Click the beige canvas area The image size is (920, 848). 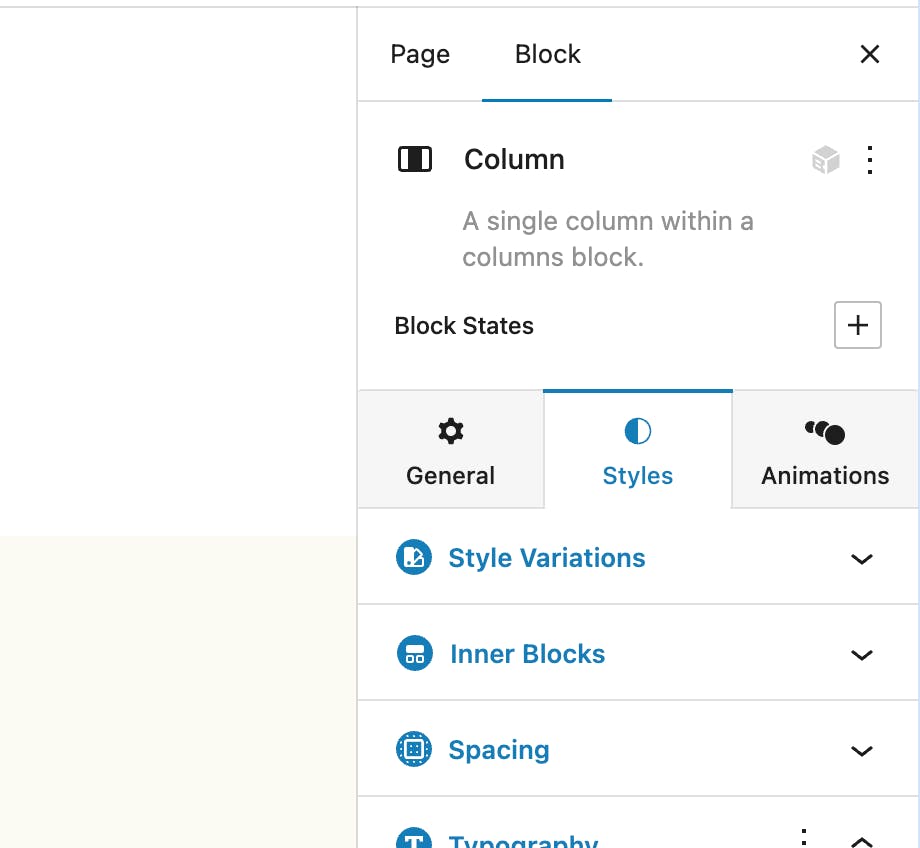pos(178,690)
